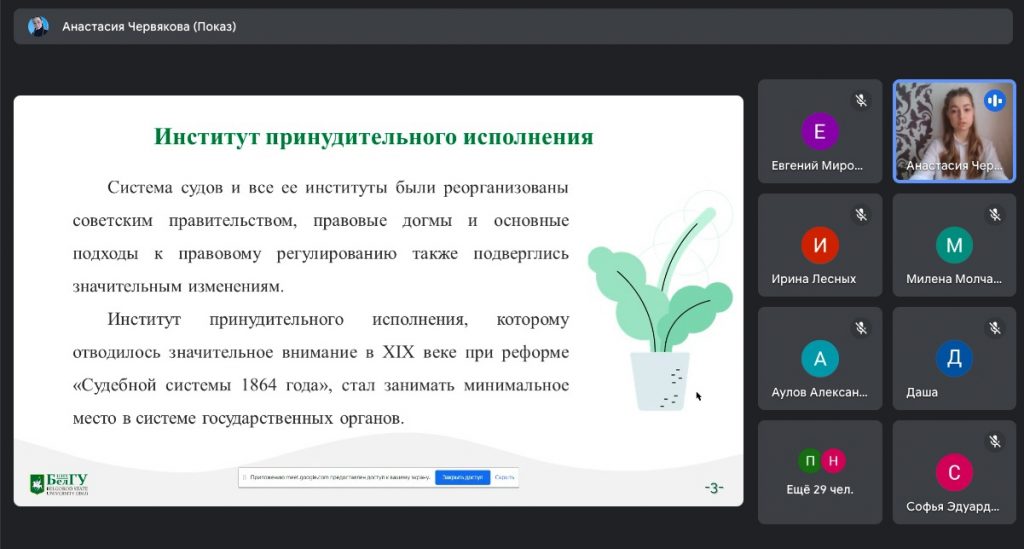Click the teal А avatar of Аулов
Viewport: 1024px width, 549px height.
(820, 358)
